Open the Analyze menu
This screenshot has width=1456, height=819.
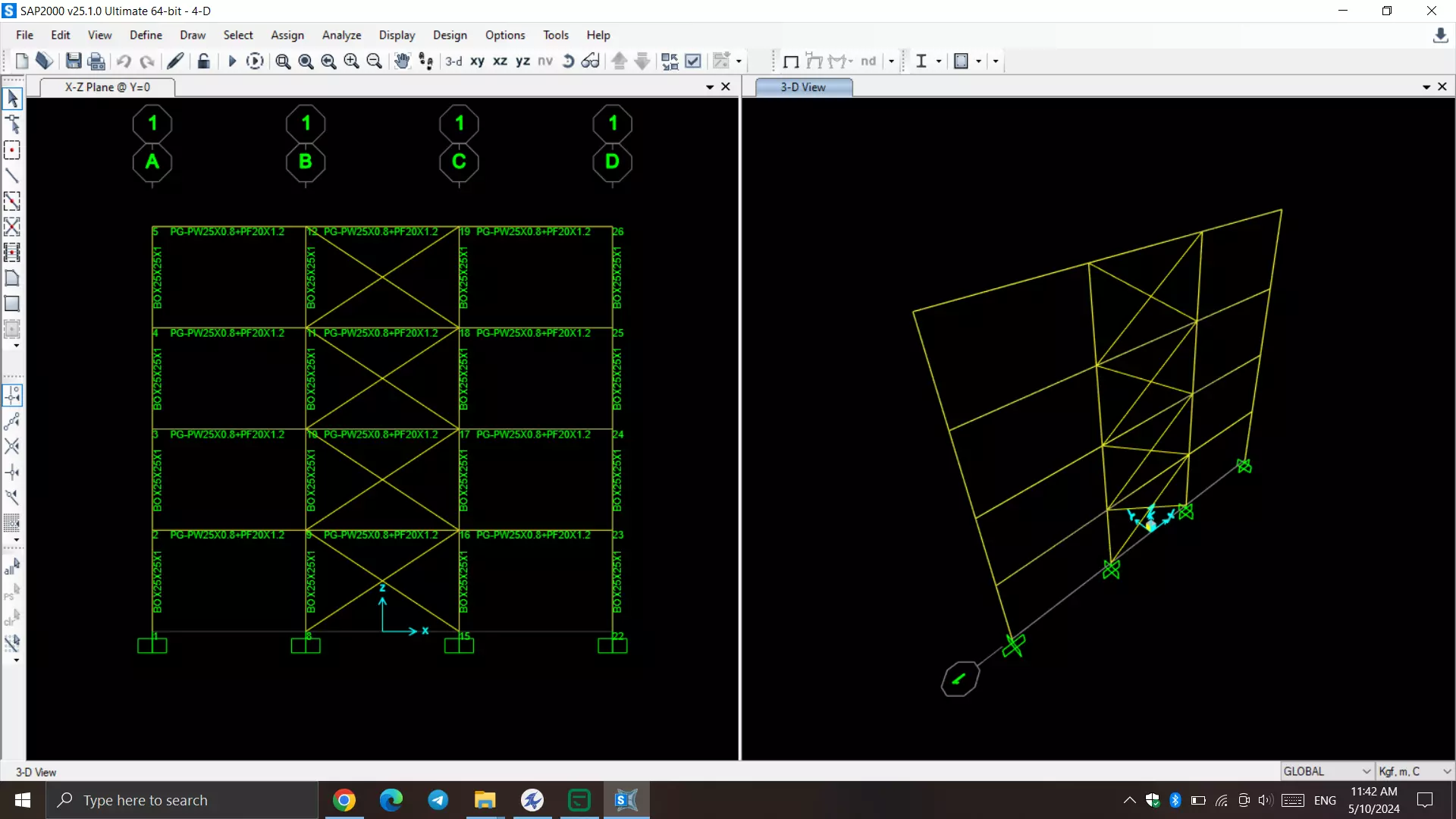341,35
